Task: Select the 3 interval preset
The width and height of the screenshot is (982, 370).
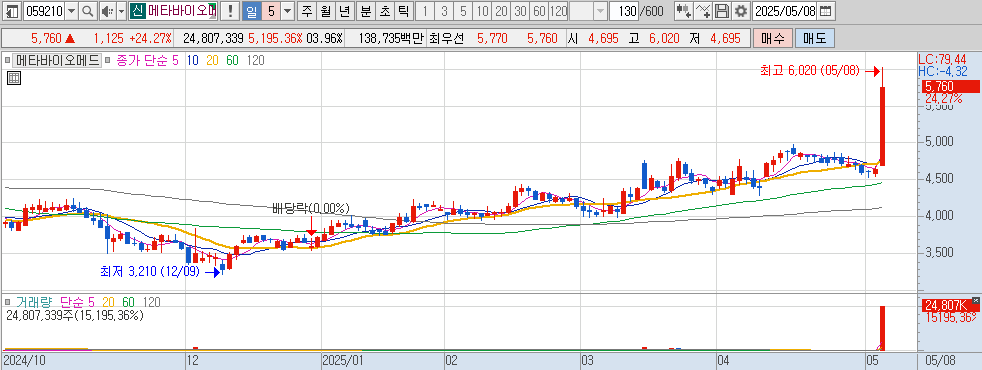Action: coord(444,11)
